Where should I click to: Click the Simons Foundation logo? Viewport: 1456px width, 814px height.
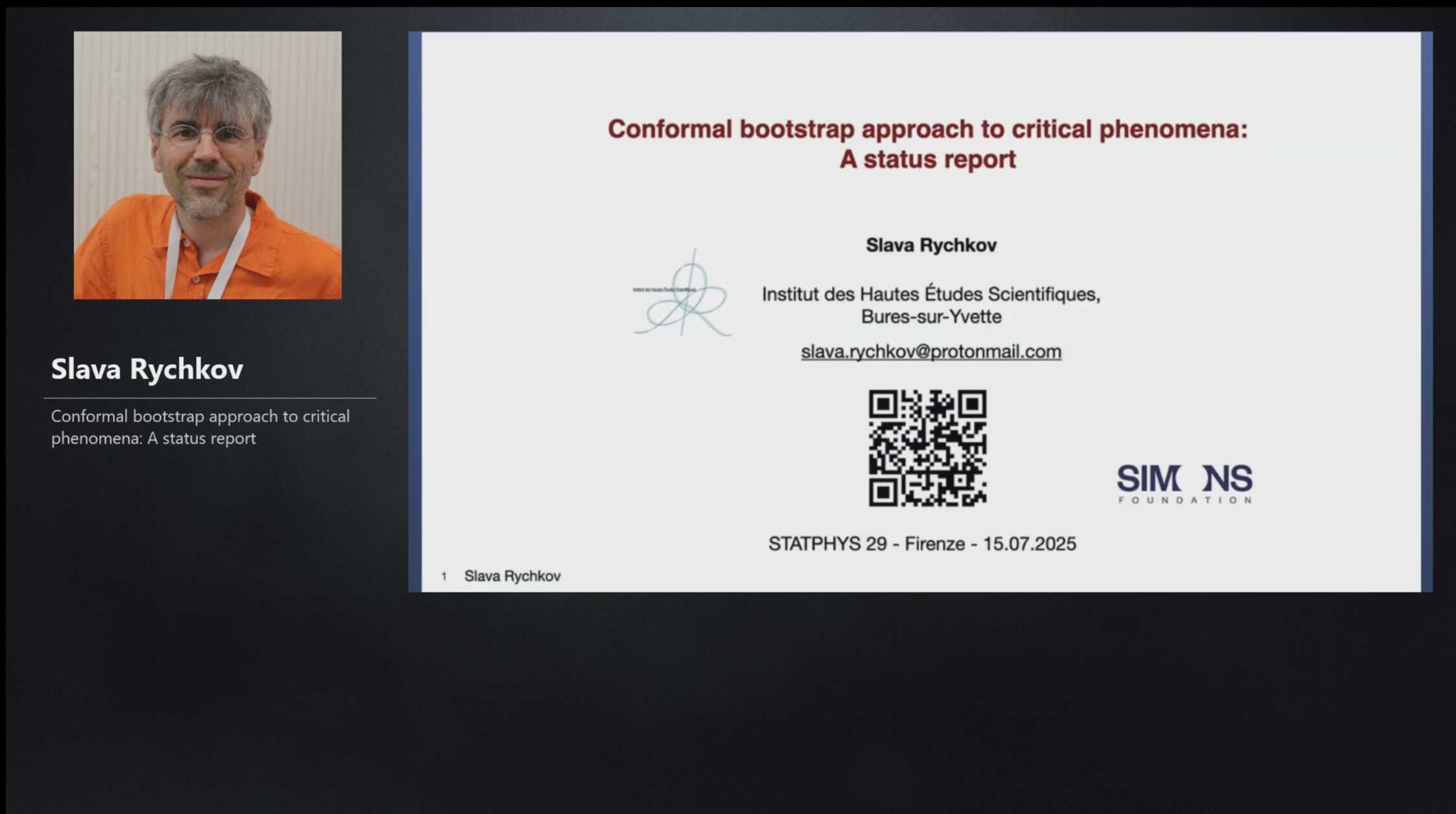click(x=1184, y=484)
